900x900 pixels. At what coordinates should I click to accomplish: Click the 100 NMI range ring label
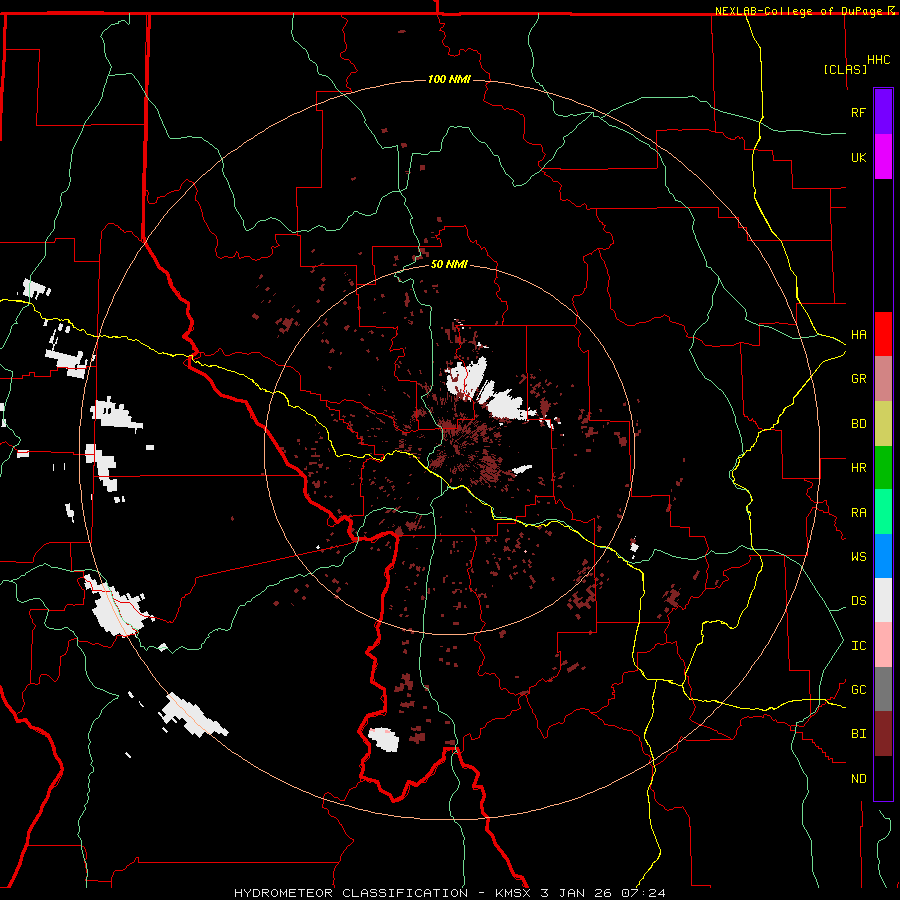449,79
